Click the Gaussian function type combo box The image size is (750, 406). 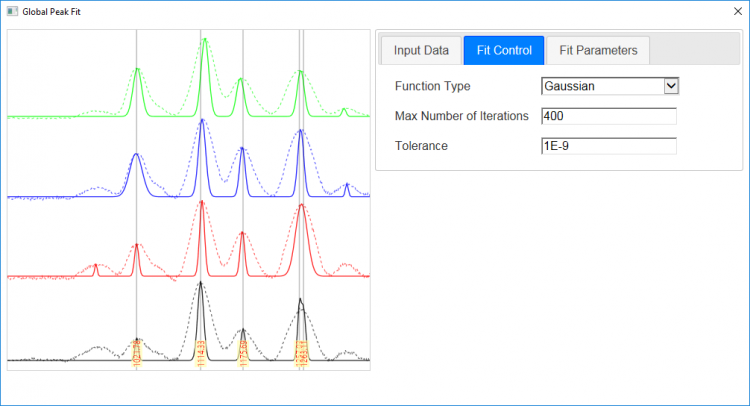[602, 86]
